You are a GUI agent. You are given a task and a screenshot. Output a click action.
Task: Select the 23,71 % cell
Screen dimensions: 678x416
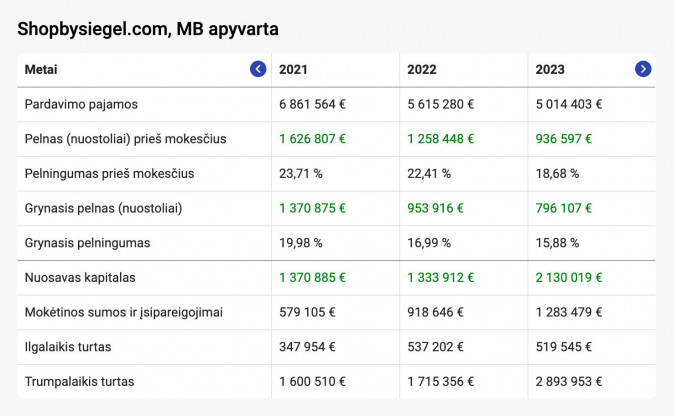[301, 174]
